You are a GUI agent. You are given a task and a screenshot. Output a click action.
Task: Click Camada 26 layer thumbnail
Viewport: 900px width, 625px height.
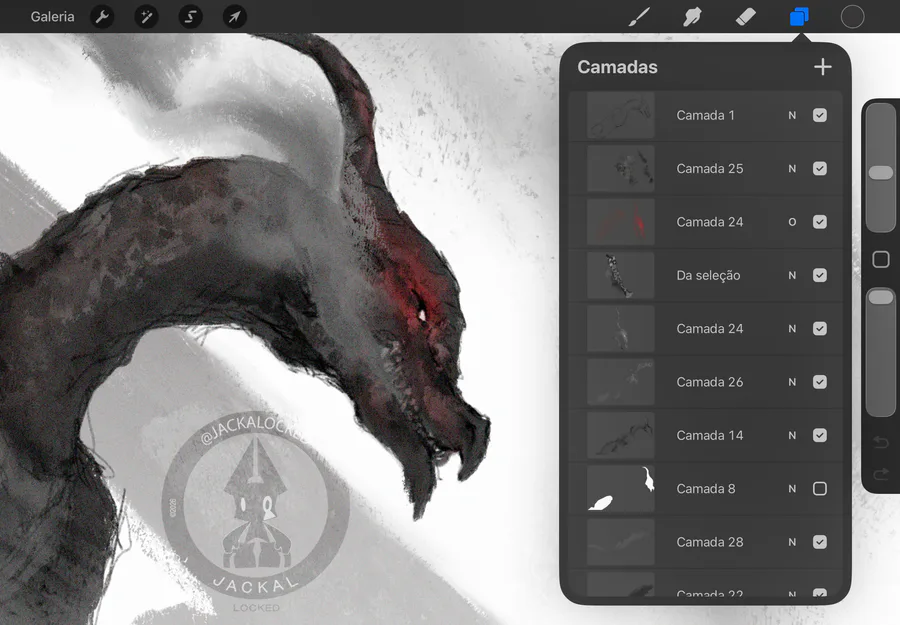(x=620, y=382)
